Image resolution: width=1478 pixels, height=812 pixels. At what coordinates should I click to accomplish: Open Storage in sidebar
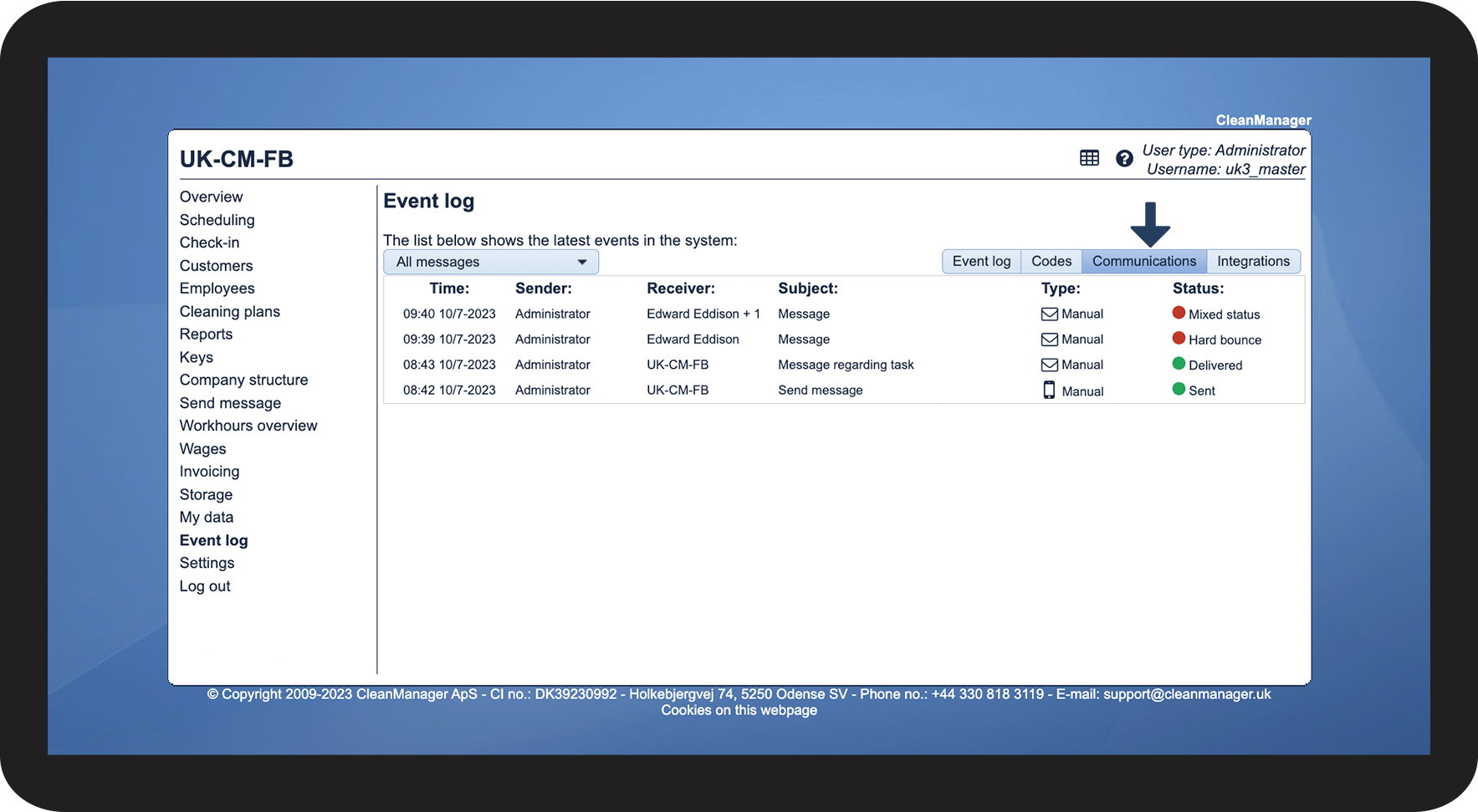[x=206, y=494]
